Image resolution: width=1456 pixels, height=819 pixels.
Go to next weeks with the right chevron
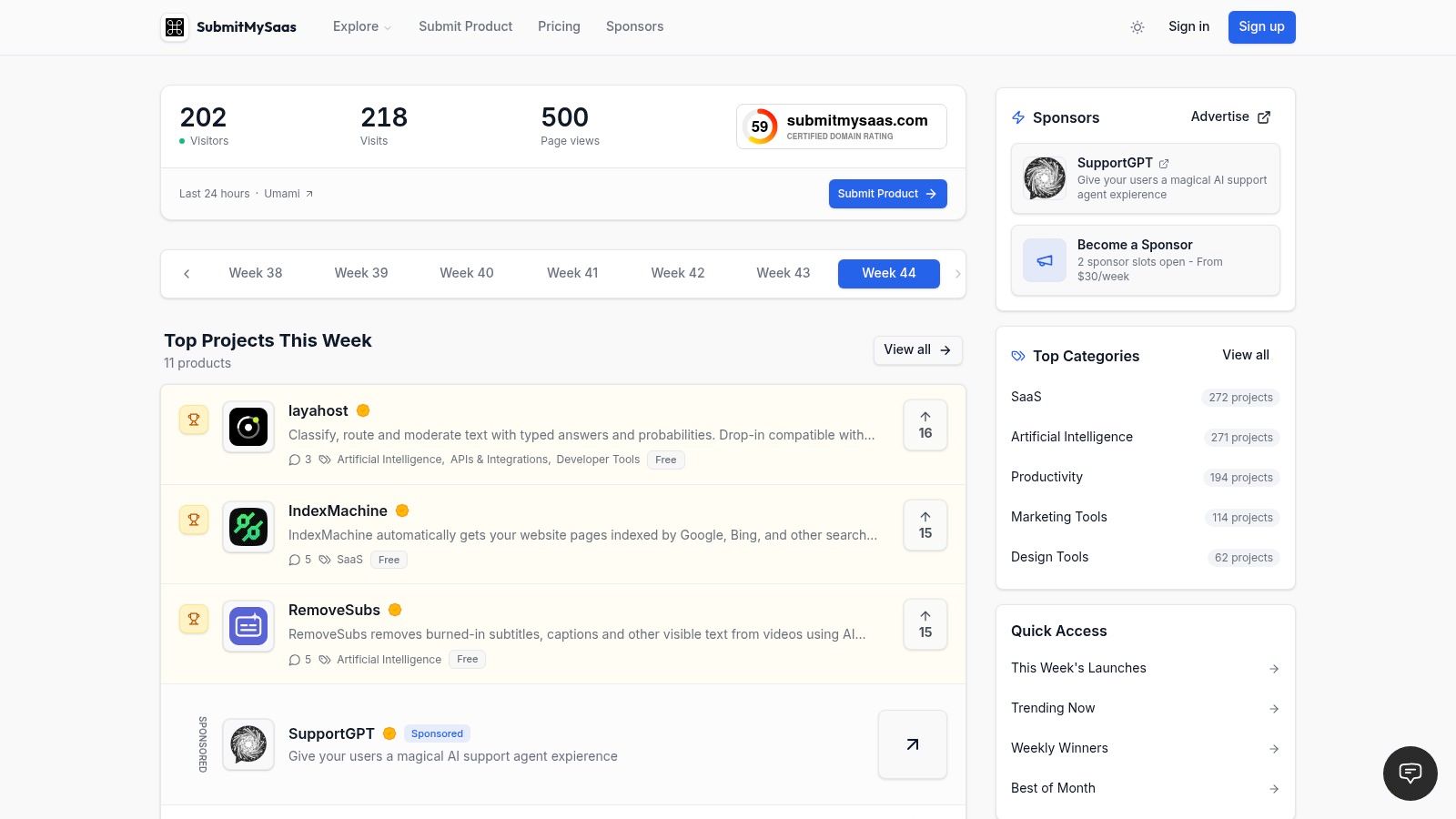[x=957, y=273]
